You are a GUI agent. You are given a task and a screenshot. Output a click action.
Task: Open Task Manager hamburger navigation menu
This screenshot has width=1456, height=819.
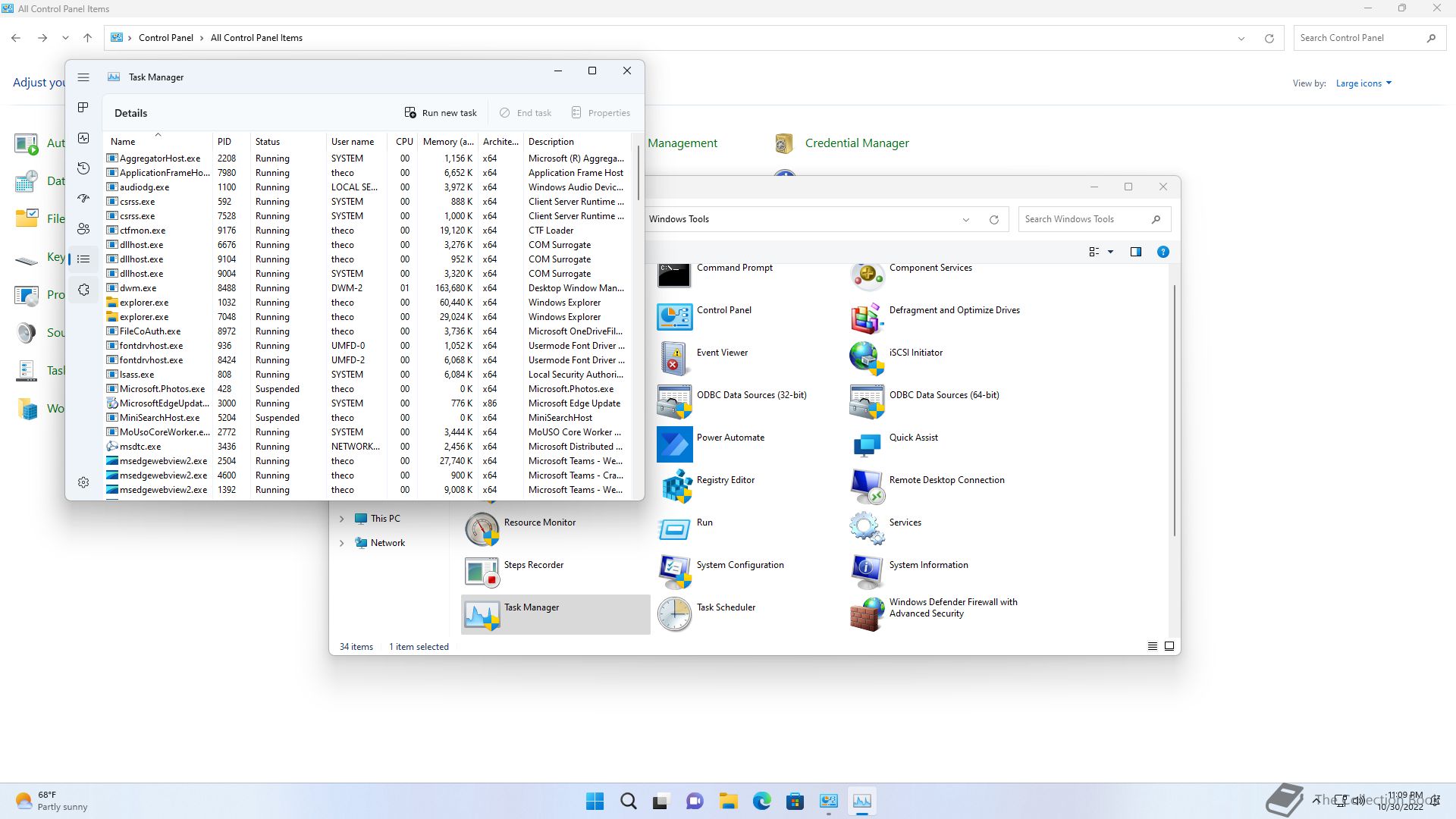83,77
